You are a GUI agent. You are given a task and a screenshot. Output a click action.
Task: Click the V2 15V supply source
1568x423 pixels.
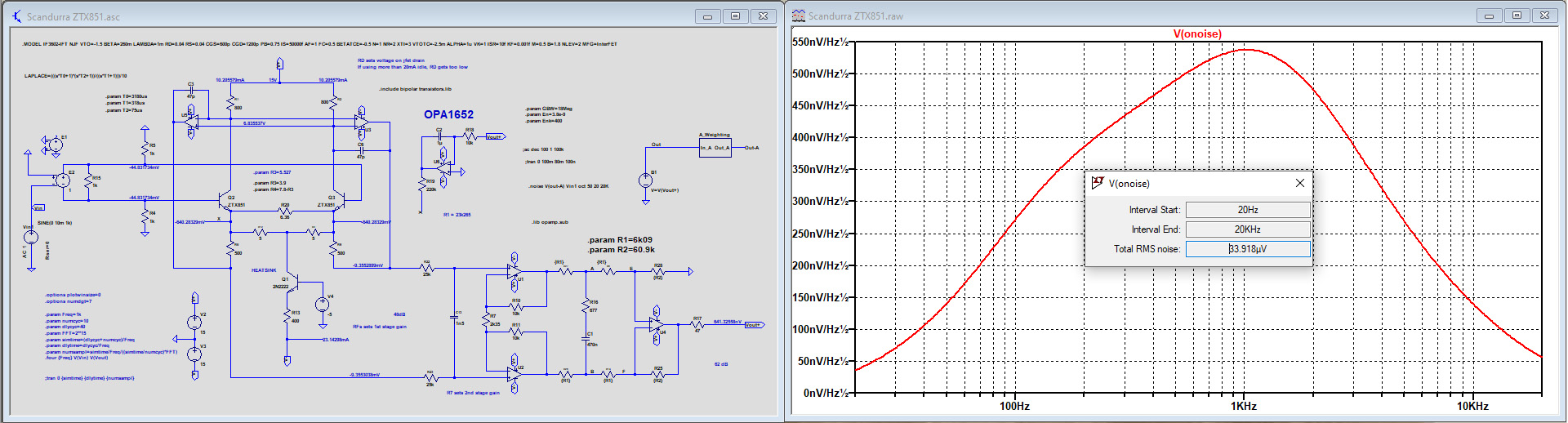pos(194,322)
